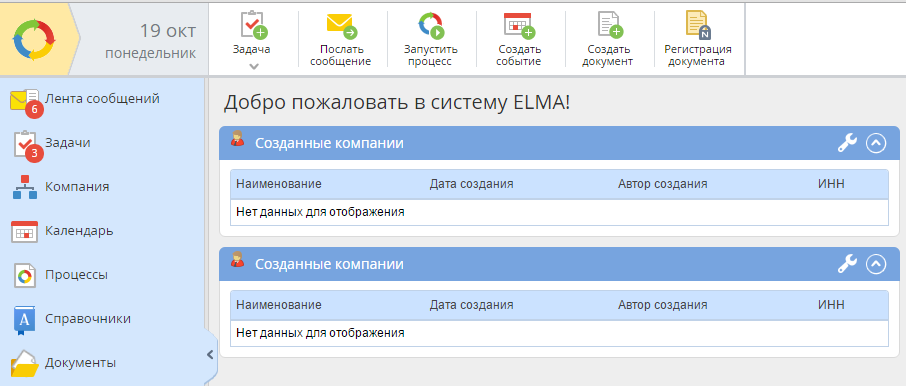Click the Добро пожаловать в систему ELMA heading
The image size is (907, 386).
(x=397, y=102)
